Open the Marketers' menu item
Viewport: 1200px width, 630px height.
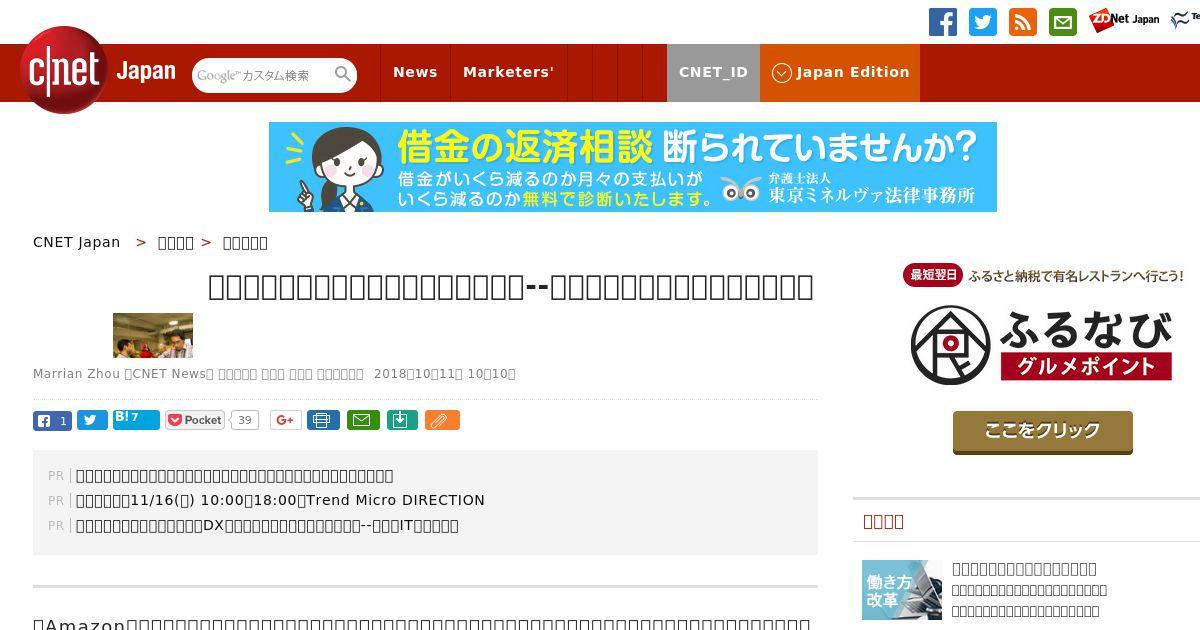pos(508,72)
